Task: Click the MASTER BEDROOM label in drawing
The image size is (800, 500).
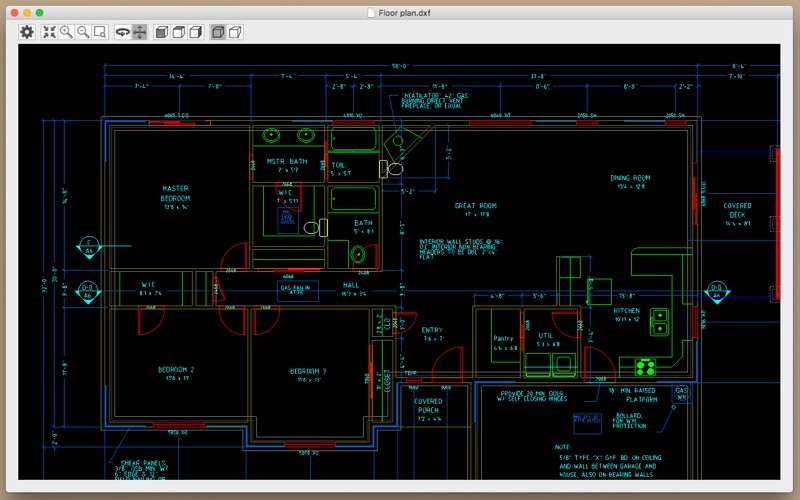Action: tap(175, 193)
